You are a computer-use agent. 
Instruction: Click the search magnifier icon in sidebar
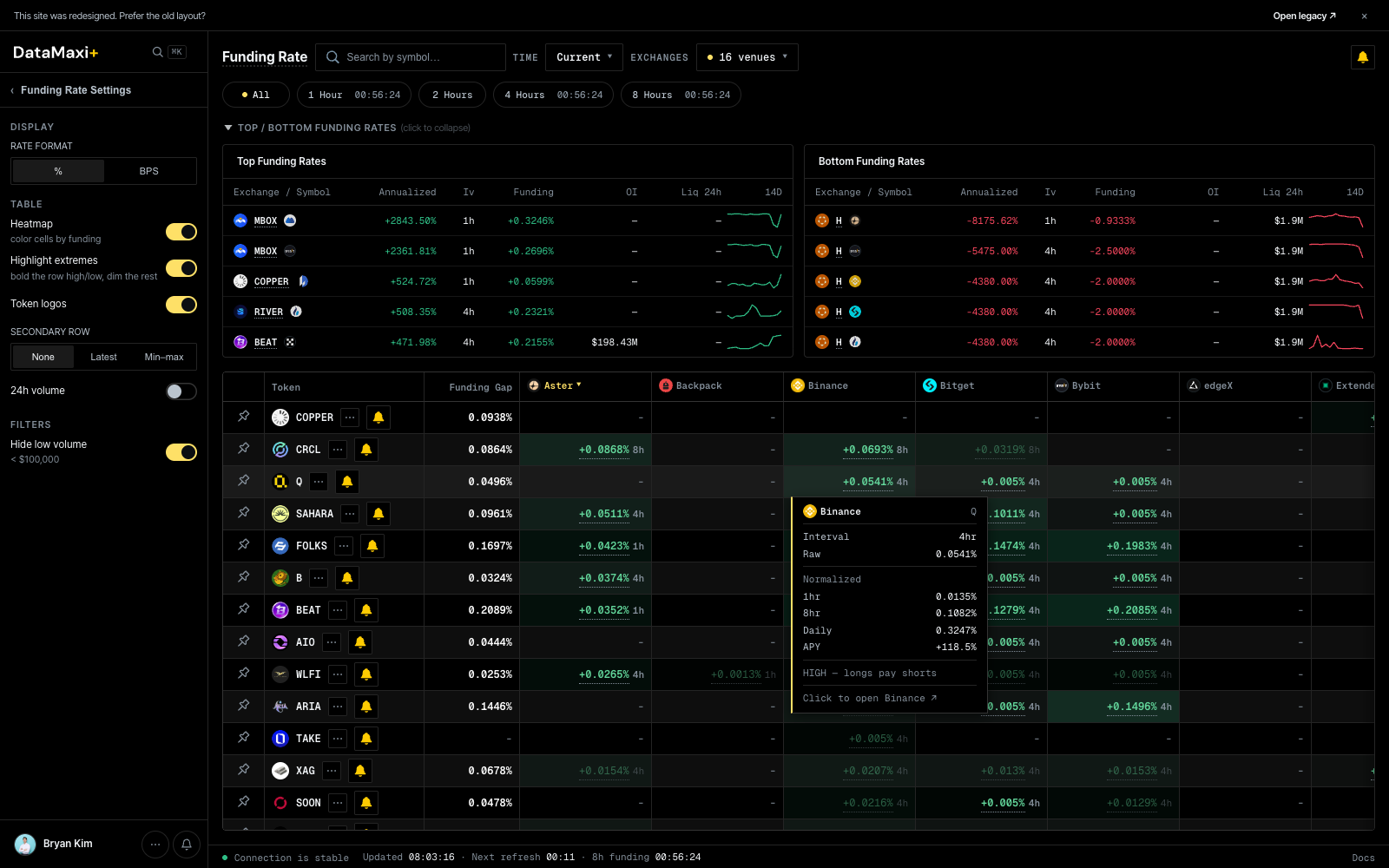[x=157, y=52]
